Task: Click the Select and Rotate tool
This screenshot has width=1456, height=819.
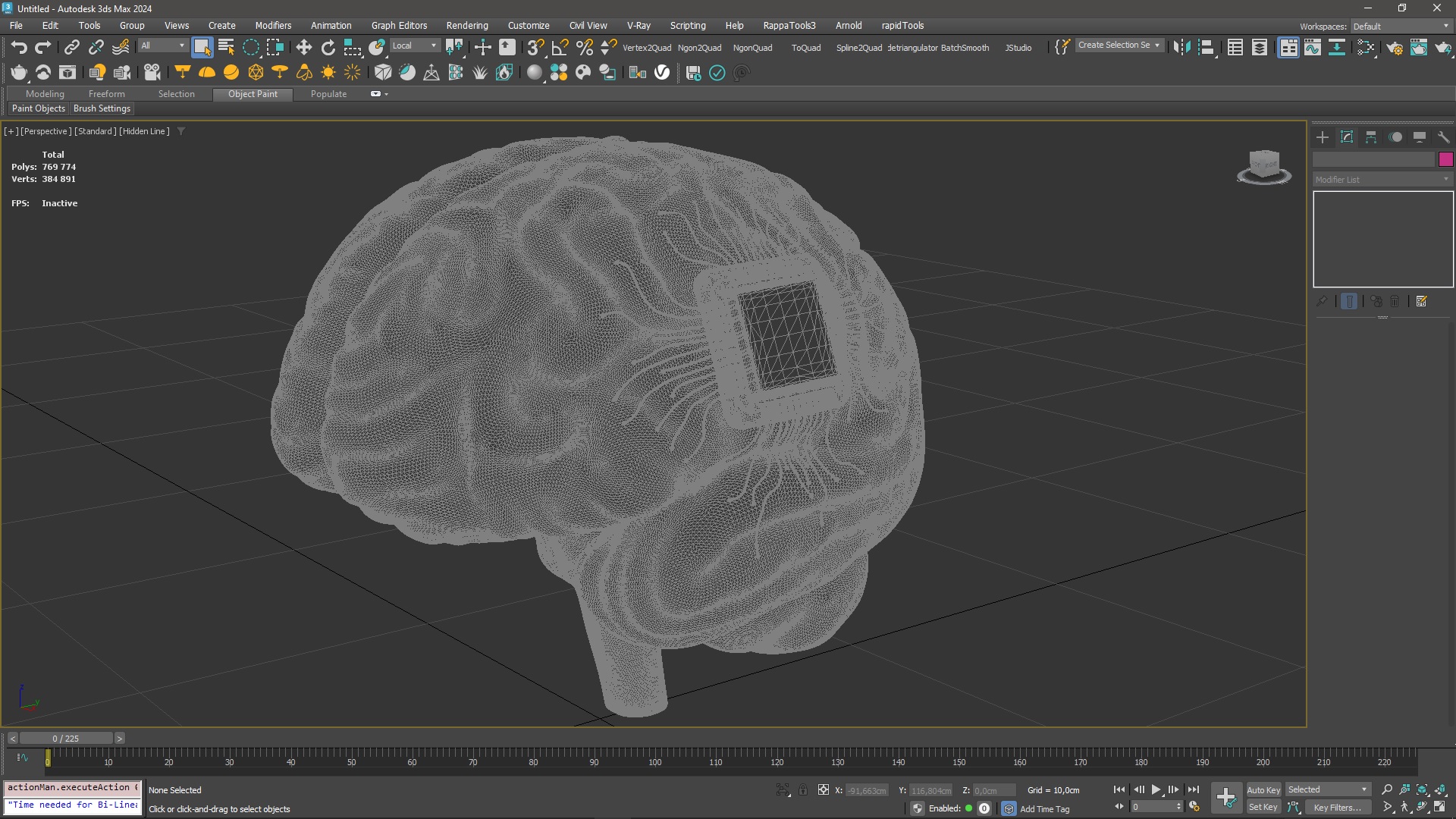Action: (x=328, y=47)
